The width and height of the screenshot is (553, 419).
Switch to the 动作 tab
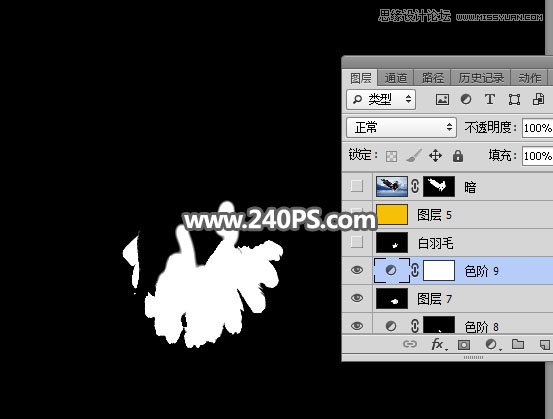pos(529,78)
